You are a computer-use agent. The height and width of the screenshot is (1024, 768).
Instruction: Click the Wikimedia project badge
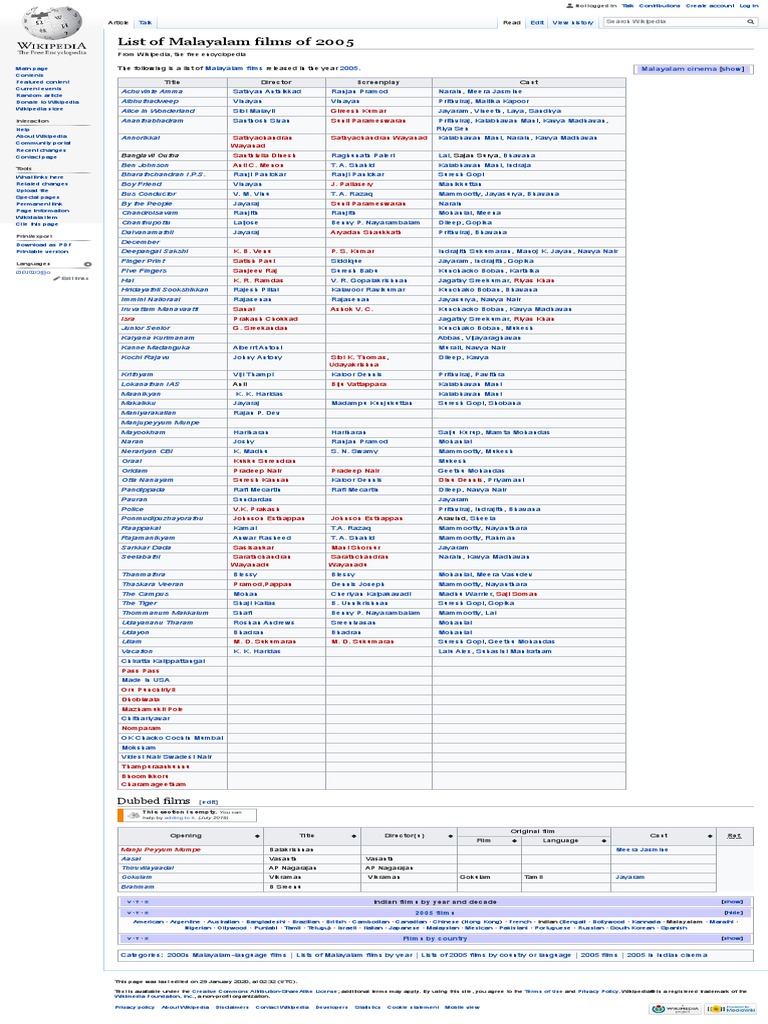click(675, 1009)
